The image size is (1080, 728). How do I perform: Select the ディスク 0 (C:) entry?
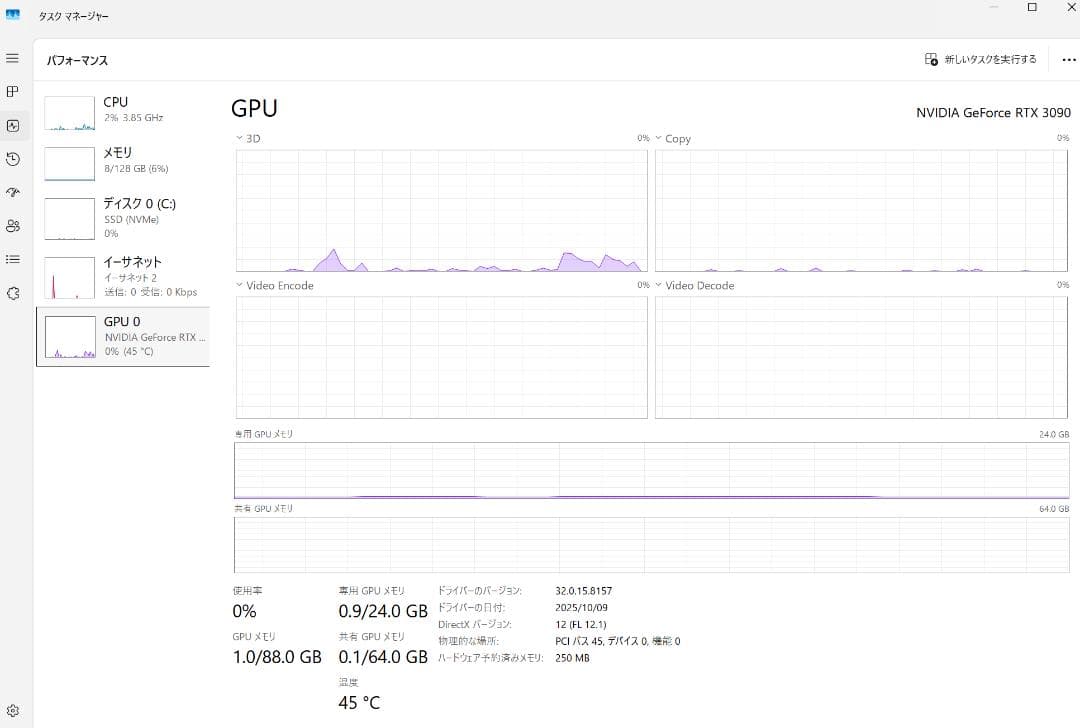(124, 217)
